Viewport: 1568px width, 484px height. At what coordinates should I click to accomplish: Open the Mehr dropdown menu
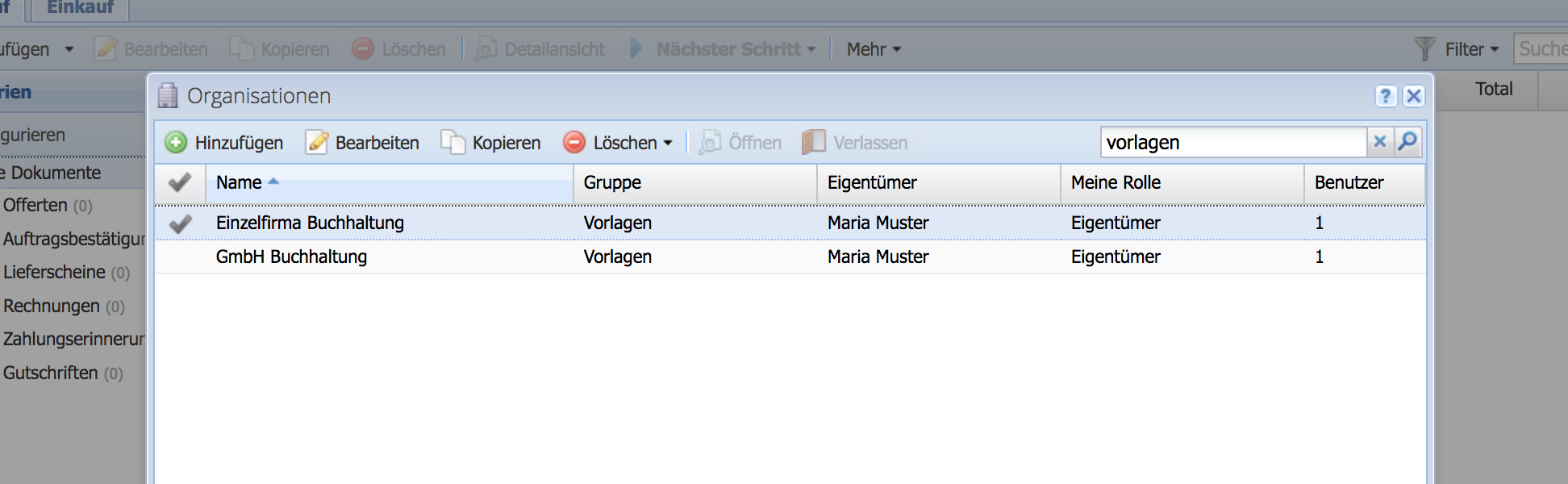874,49
